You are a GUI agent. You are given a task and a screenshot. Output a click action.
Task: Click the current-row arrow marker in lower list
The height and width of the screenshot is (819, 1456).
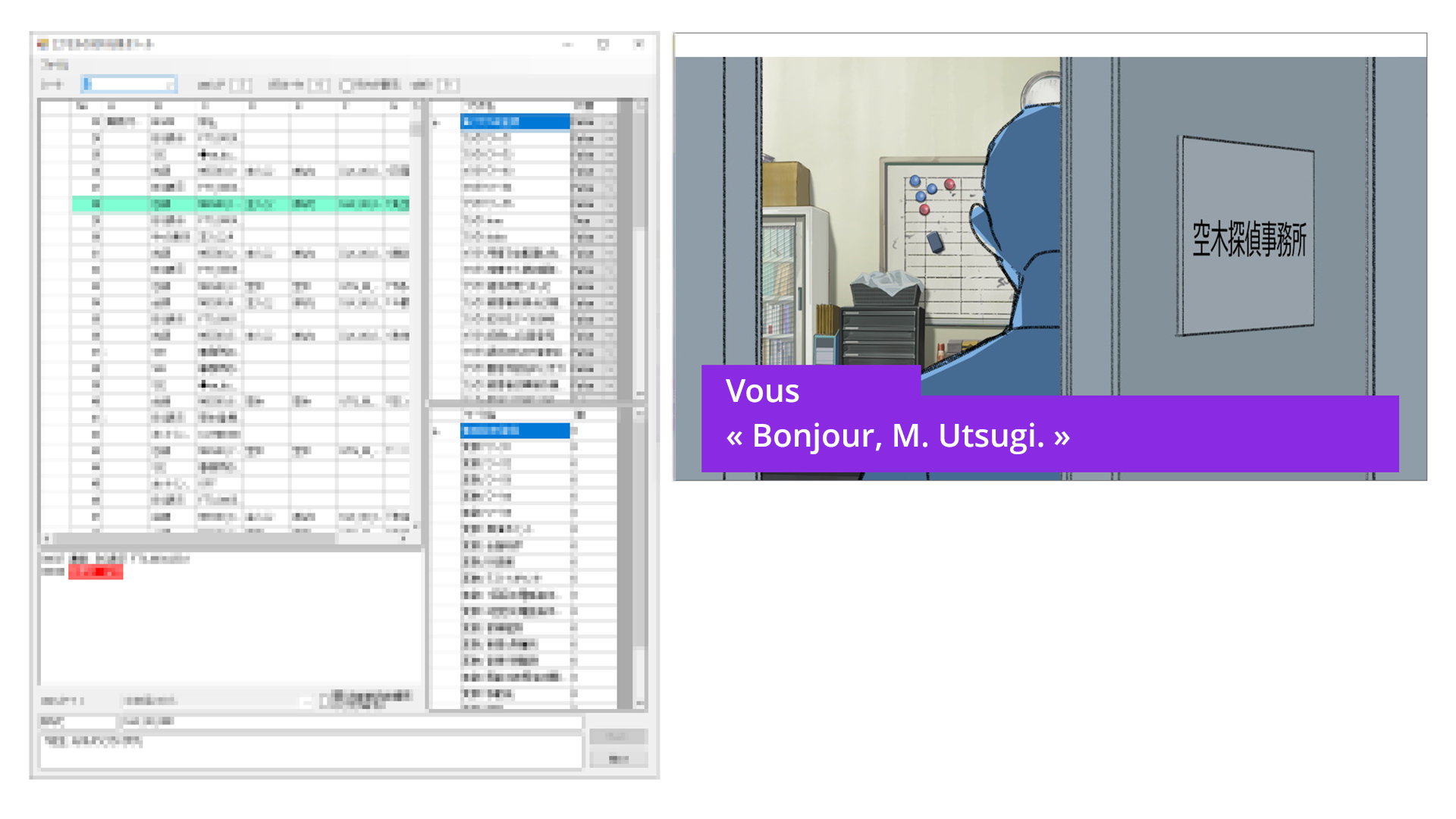436,431
